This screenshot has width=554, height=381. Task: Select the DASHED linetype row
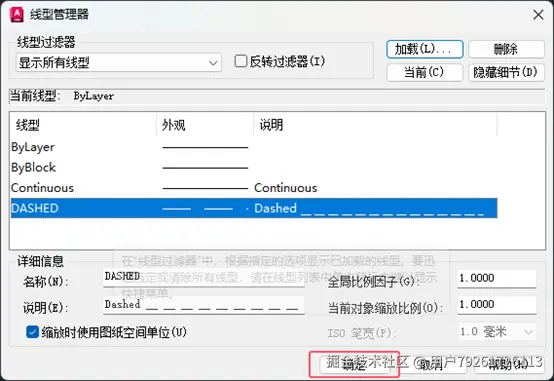click(254, 208)
